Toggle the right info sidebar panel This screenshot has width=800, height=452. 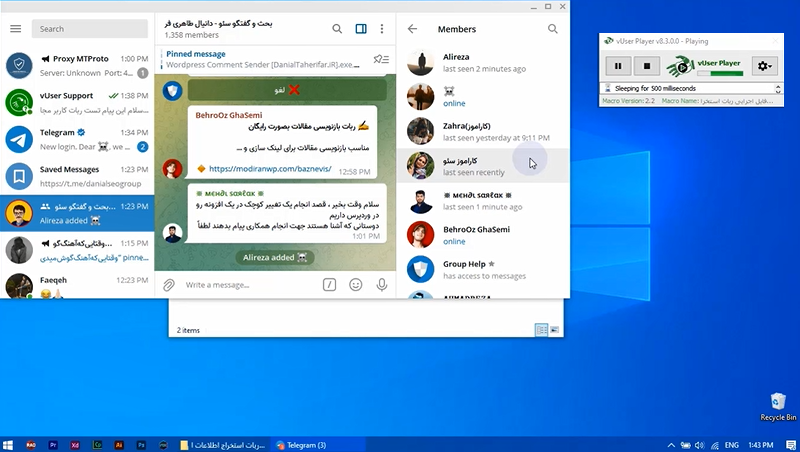pyautogui.click(x=361, y=29)
